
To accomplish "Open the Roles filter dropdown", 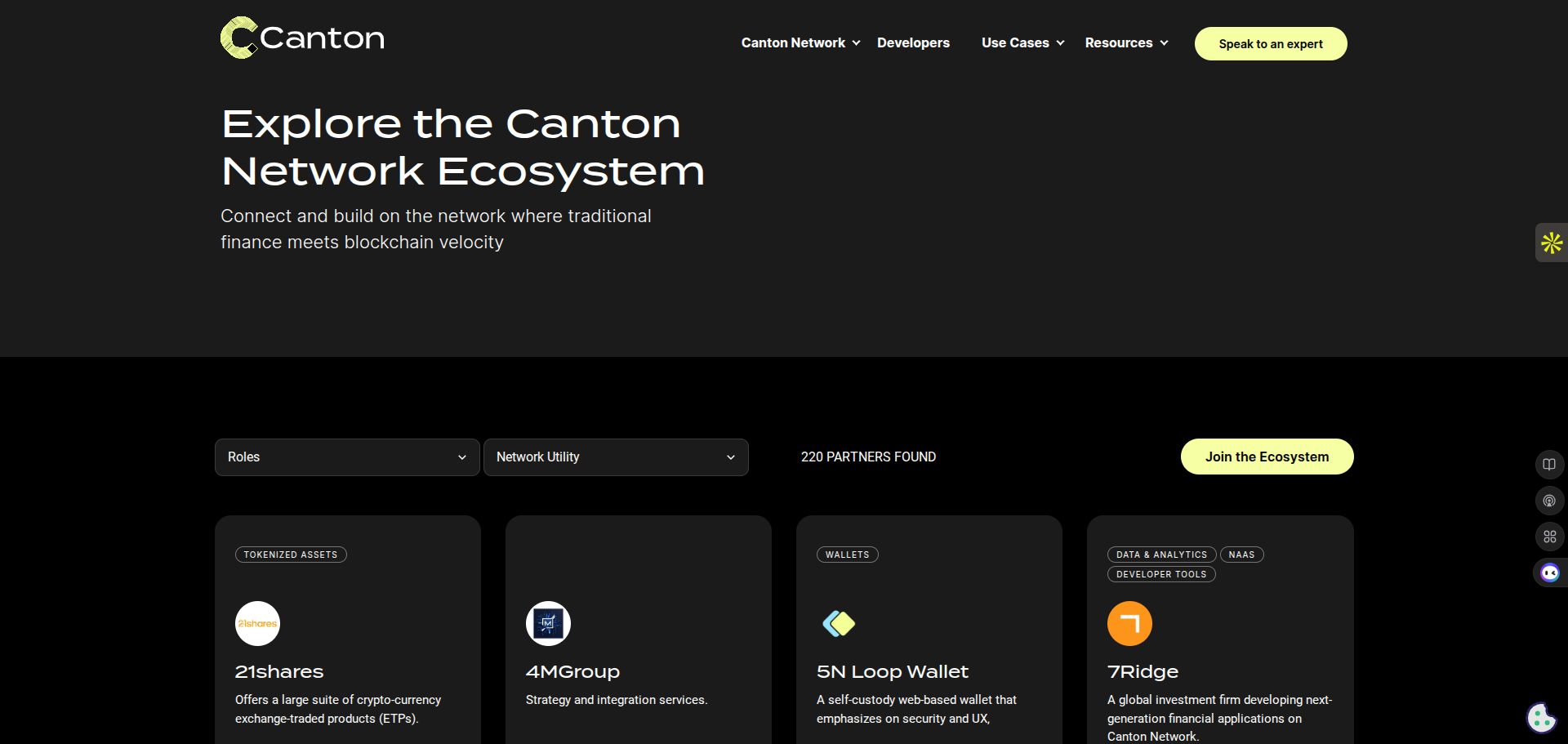I will click(347, 457).
